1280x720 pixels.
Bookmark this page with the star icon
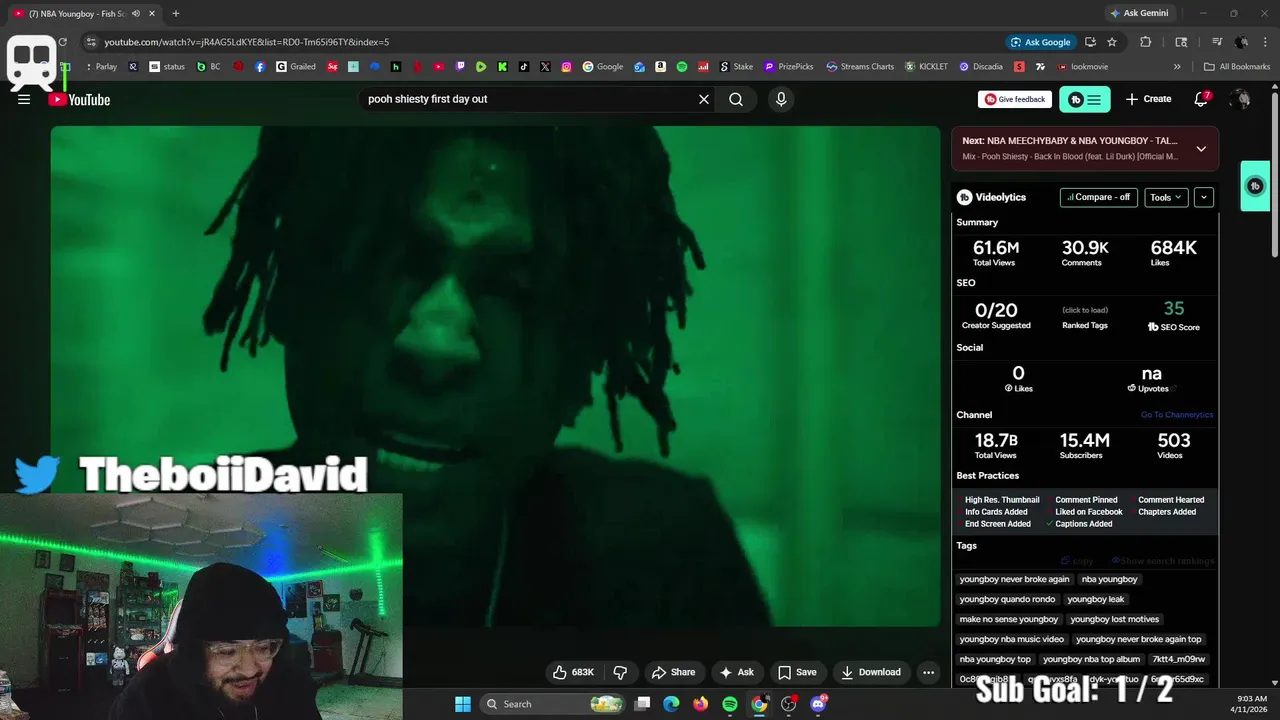tap(1112, 42)
